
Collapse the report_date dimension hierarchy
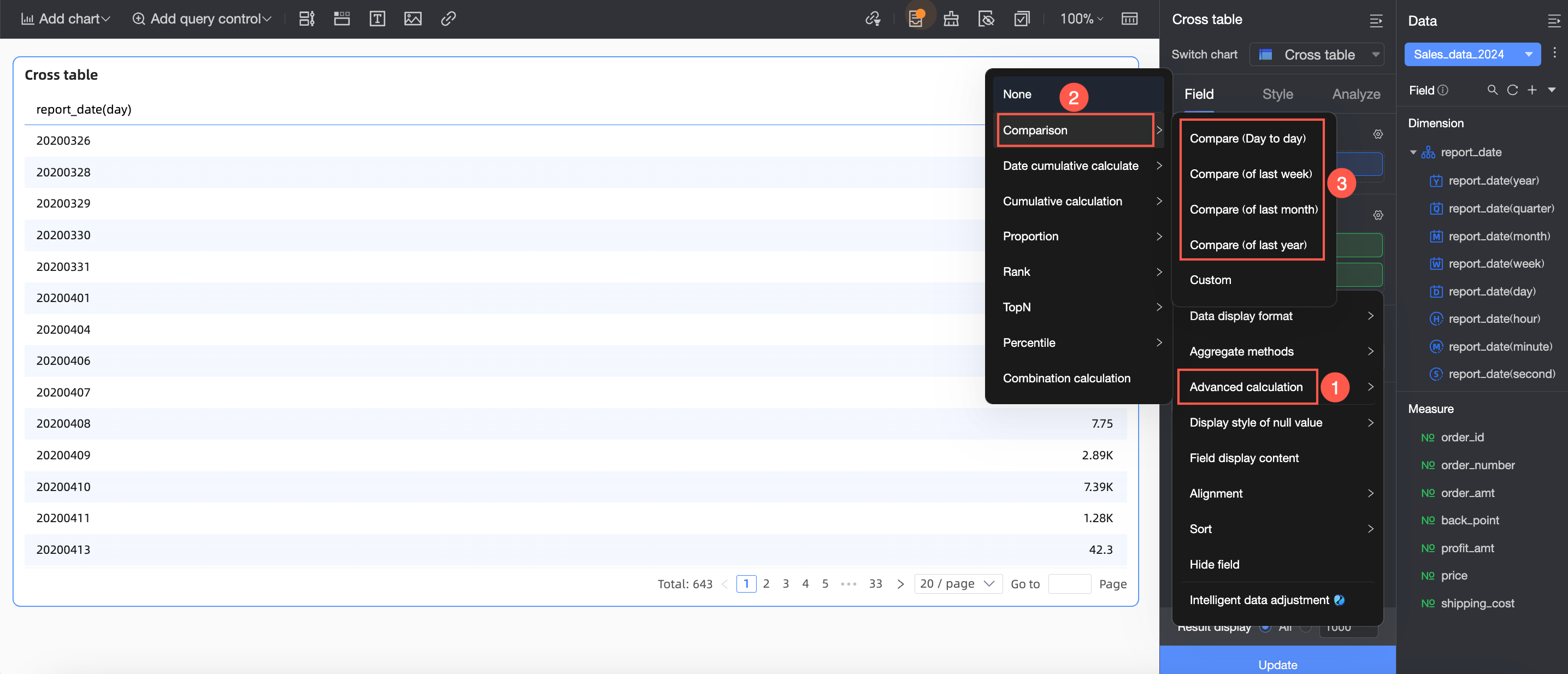pos(1413,152)
